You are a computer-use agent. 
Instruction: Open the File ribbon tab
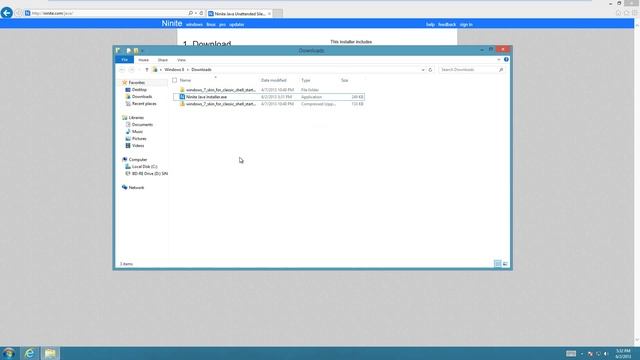point(124,60)
